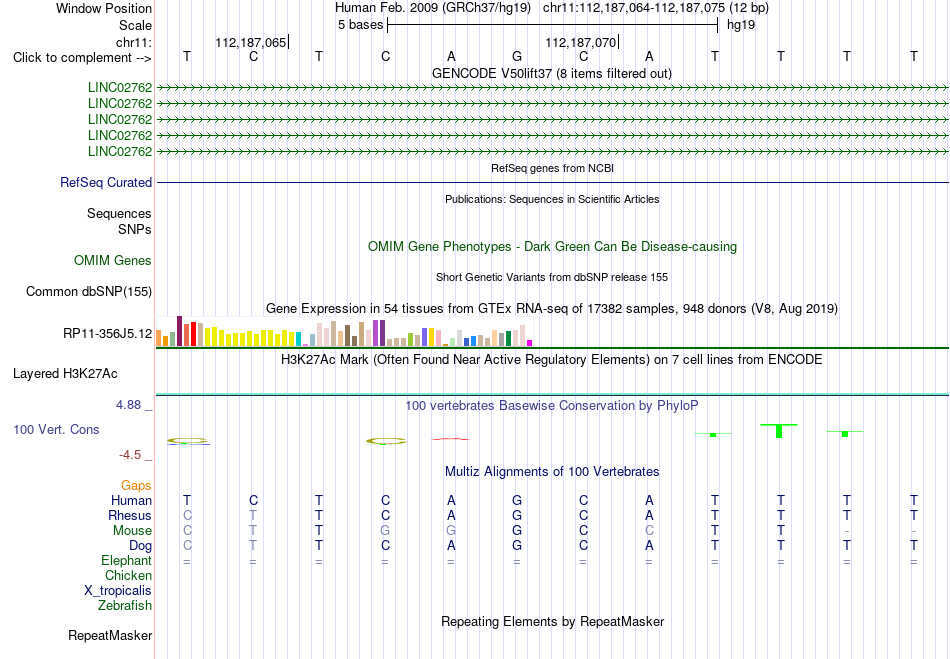This screenshot has width=950, height=659.
Task: Click the RefSeq Curated label
Action: (106, 182)
